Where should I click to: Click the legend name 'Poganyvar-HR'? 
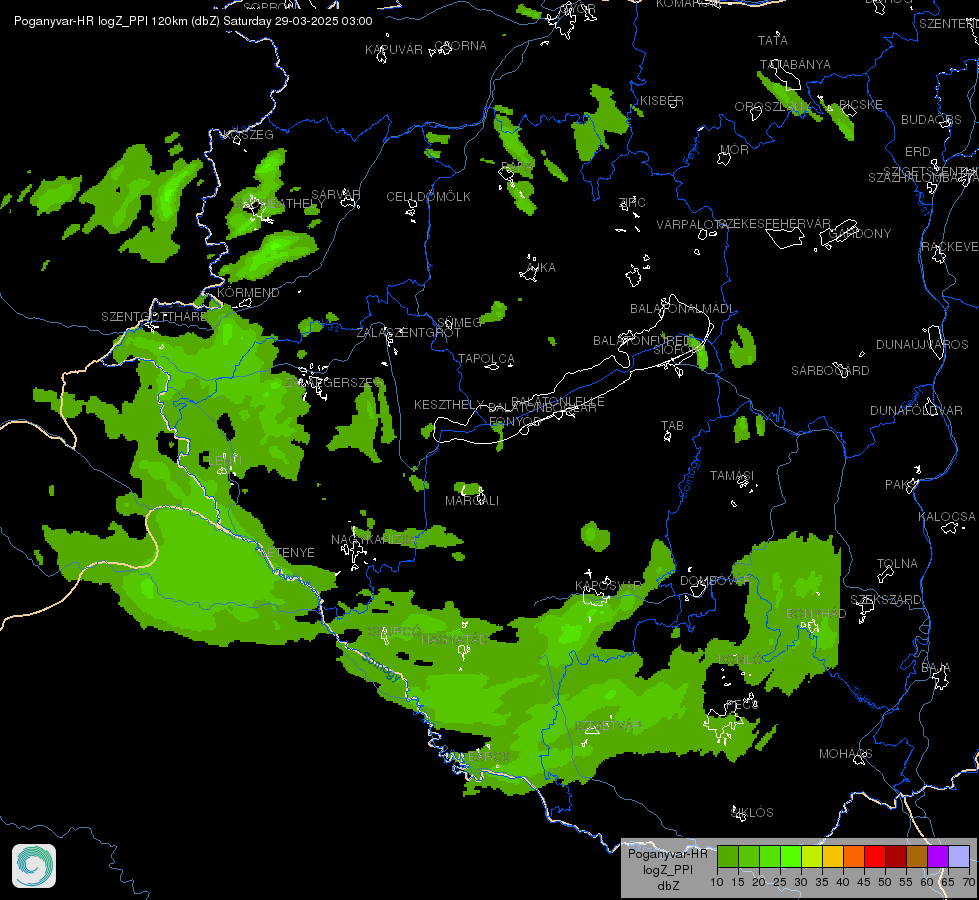click(x=667, y=854)
